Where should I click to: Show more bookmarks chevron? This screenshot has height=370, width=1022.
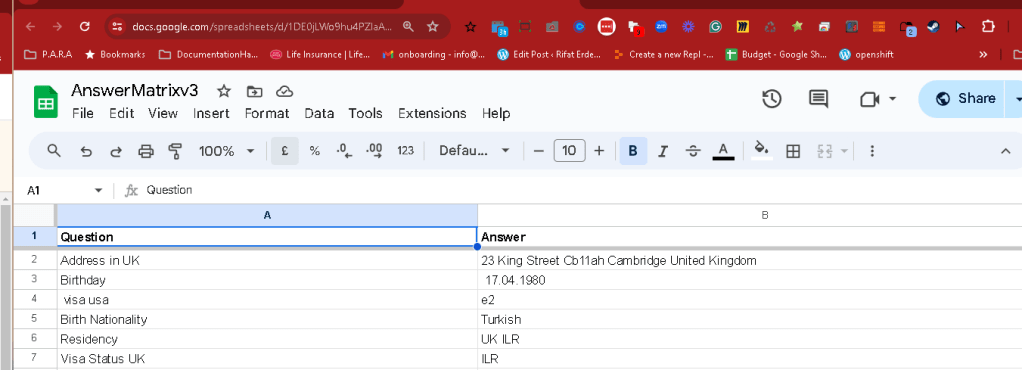tap(983, 55)
